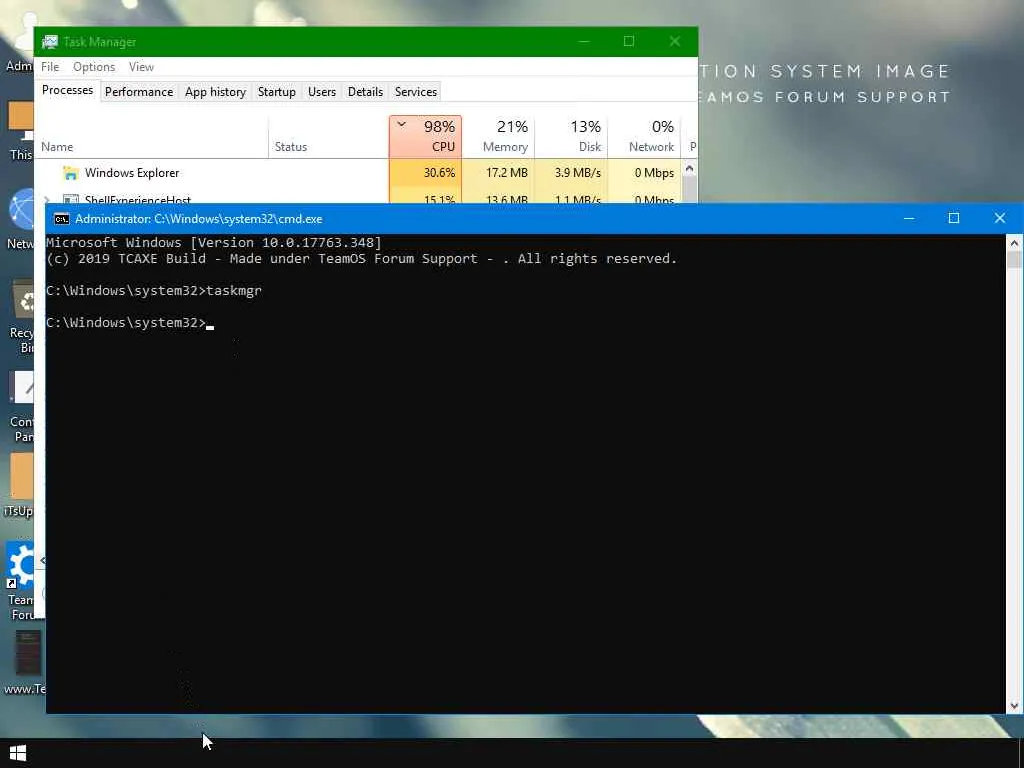Expand the ShellExperienceHost process group
The height and width of the screenshot is (768, 1024).
pos(47,199)
